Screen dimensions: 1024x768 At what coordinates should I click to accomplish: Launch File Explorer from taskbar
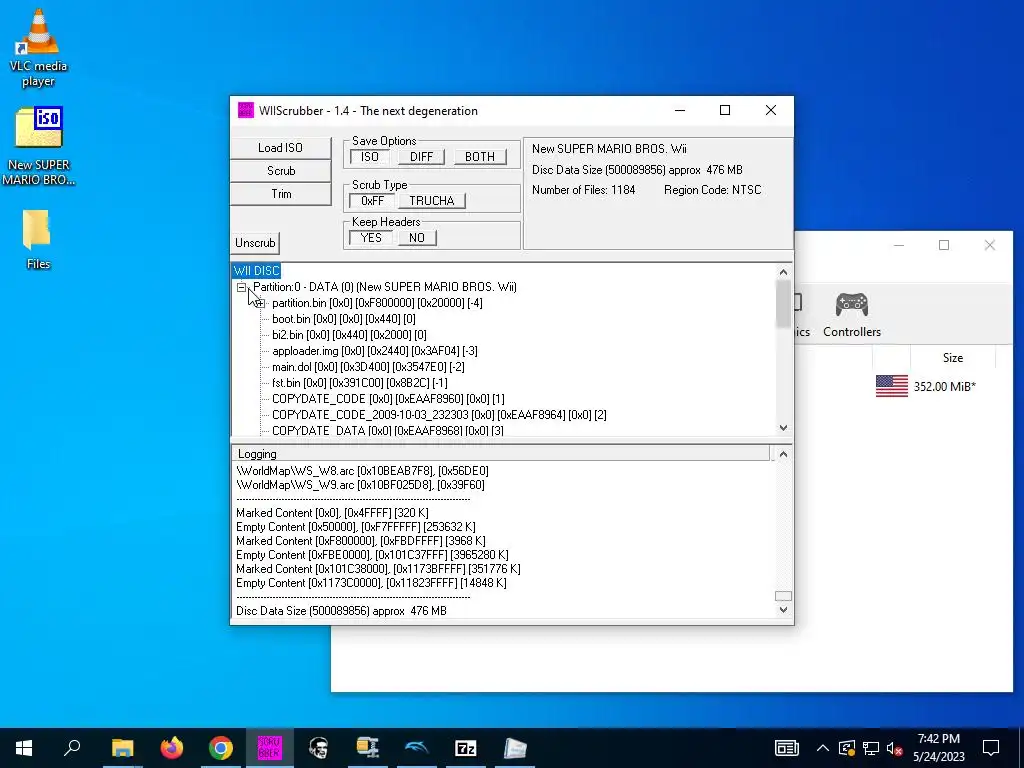coord(122,748)
